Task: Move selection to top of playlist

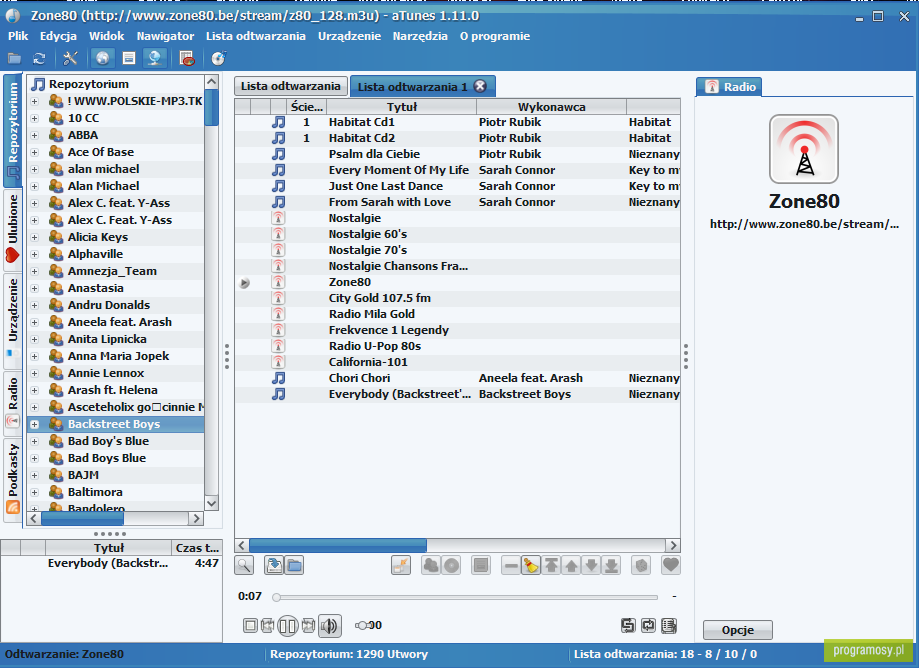Action: [x=552, y=565]
